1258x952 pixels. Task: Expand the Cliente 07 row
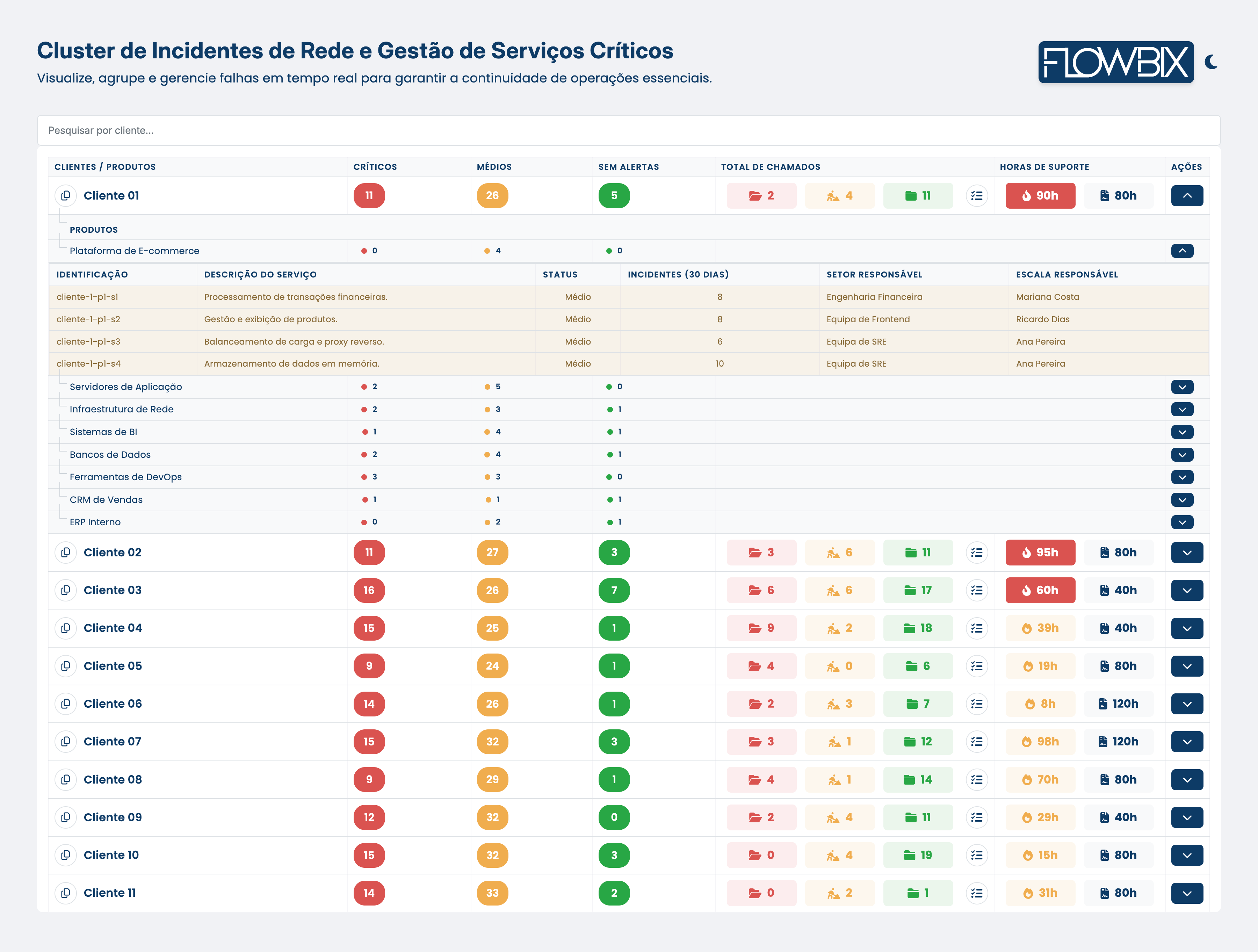coord(1187,742)
